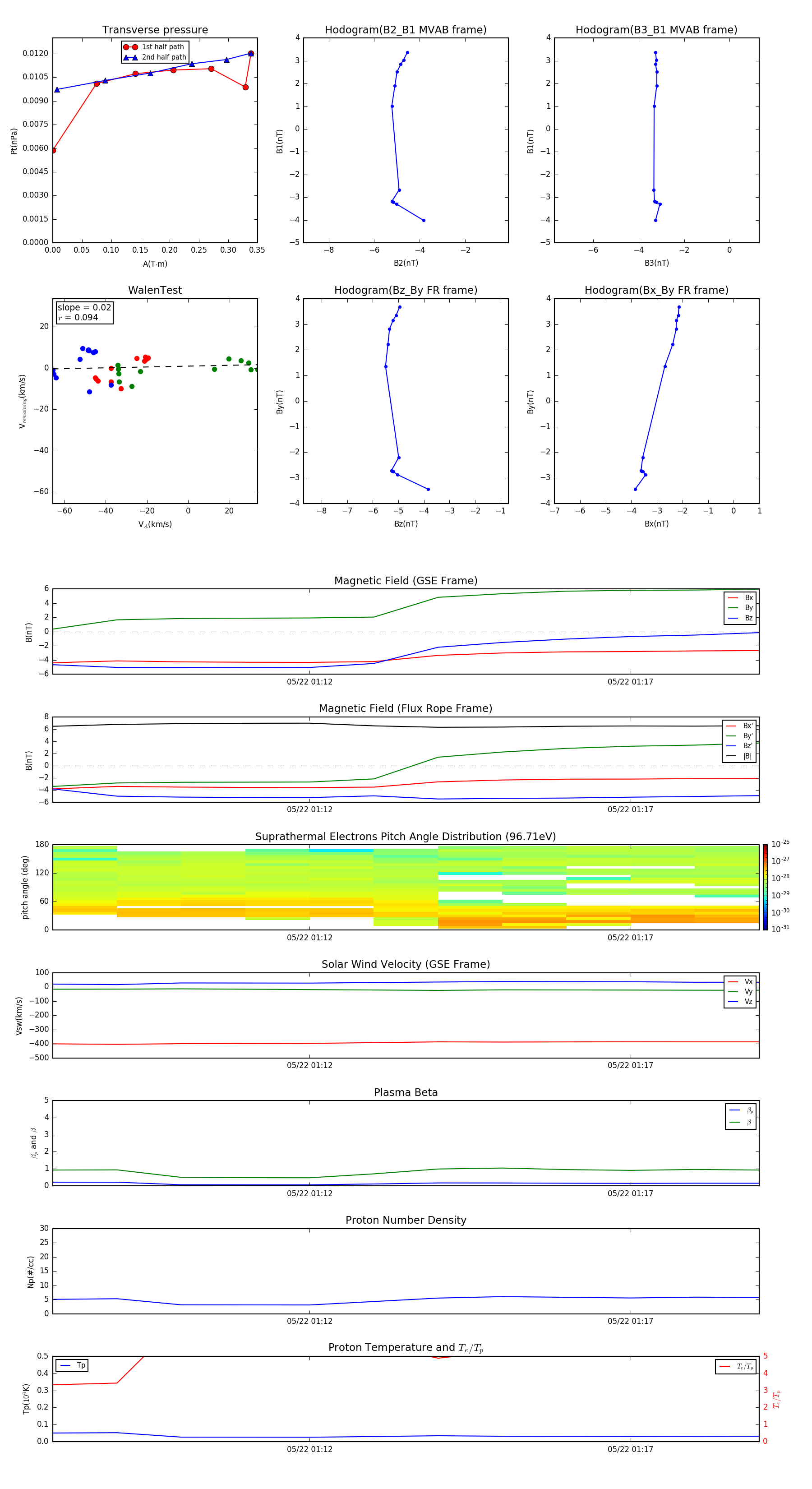This screenshot has height=1489, width=812.
Task: Click the 'Transverse pressure' plot title
Action: click(x=155, y=30)
